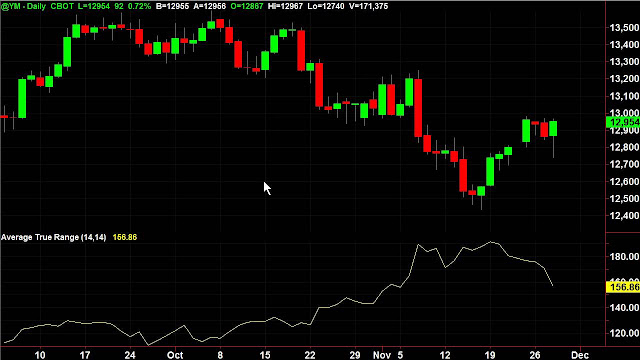Click the 13,100 price axis label
Image resolution: width=640 pixels, height=360 pixels.
click(x=624, y=96)
